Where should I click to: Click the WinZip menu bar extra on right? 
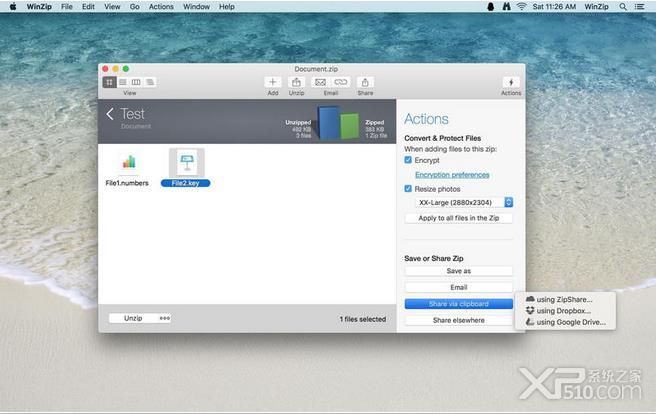pos(596,6)
